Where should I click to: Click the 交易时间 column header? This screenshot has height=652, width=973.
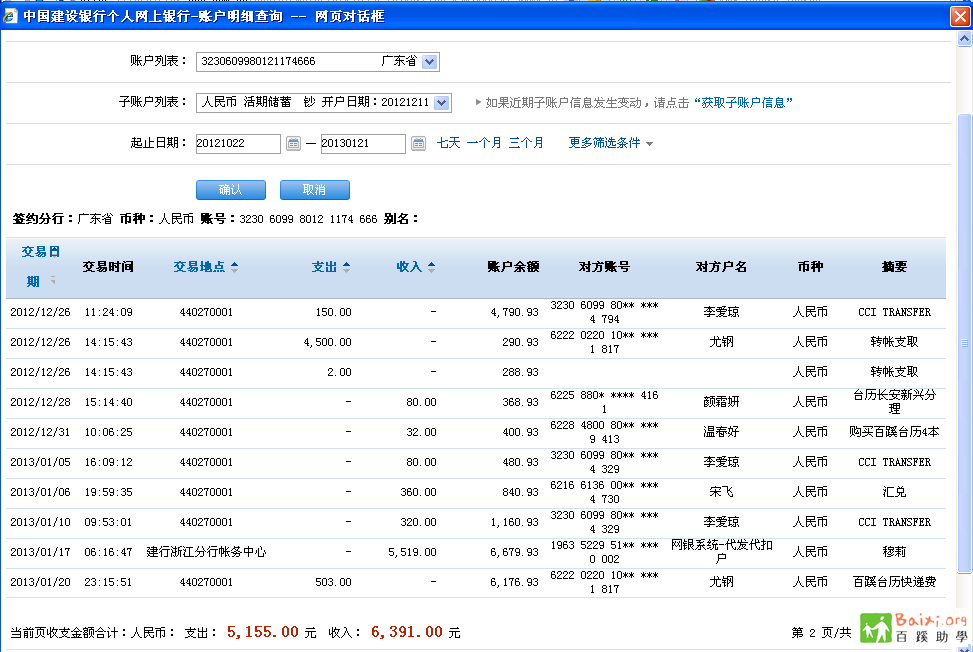coord(108,267)
